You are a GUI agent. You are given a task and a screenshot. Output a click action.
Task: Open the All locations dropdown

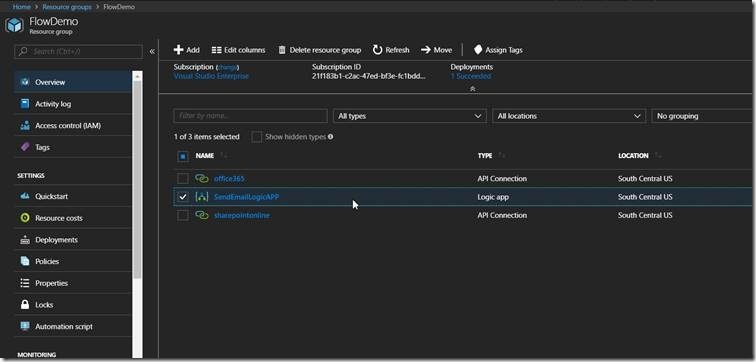coord(569,116)
